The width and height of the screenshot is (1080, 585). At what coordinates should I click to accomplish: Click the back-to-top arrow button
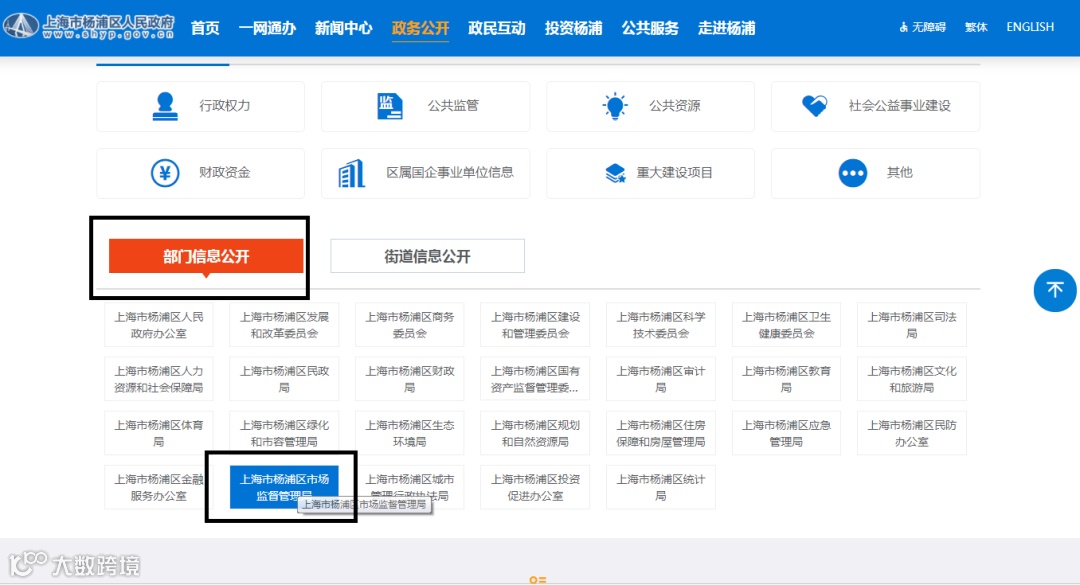click(1055, 290)
